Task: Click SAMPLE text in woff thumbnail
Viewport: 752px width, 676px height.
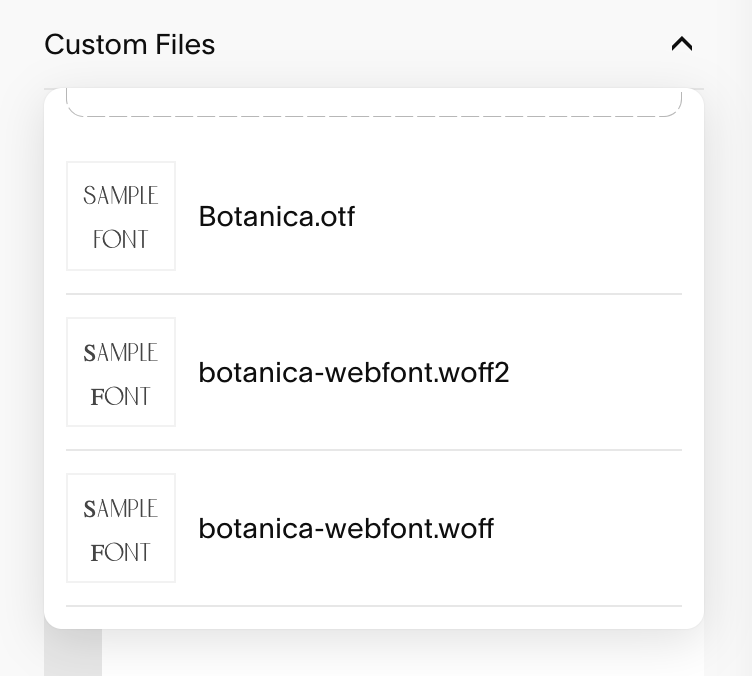Action: click(x=121, y=509)
